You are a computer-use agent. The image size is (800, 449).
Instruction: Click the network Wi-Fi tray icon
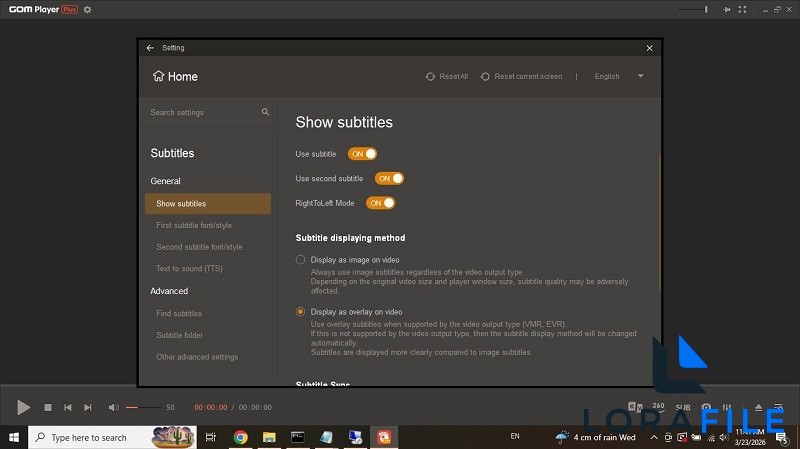click(x=711, y=437)
